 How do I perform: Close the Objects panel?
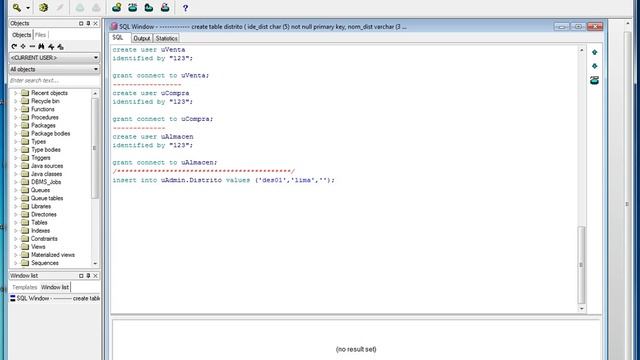coord(96,24)
